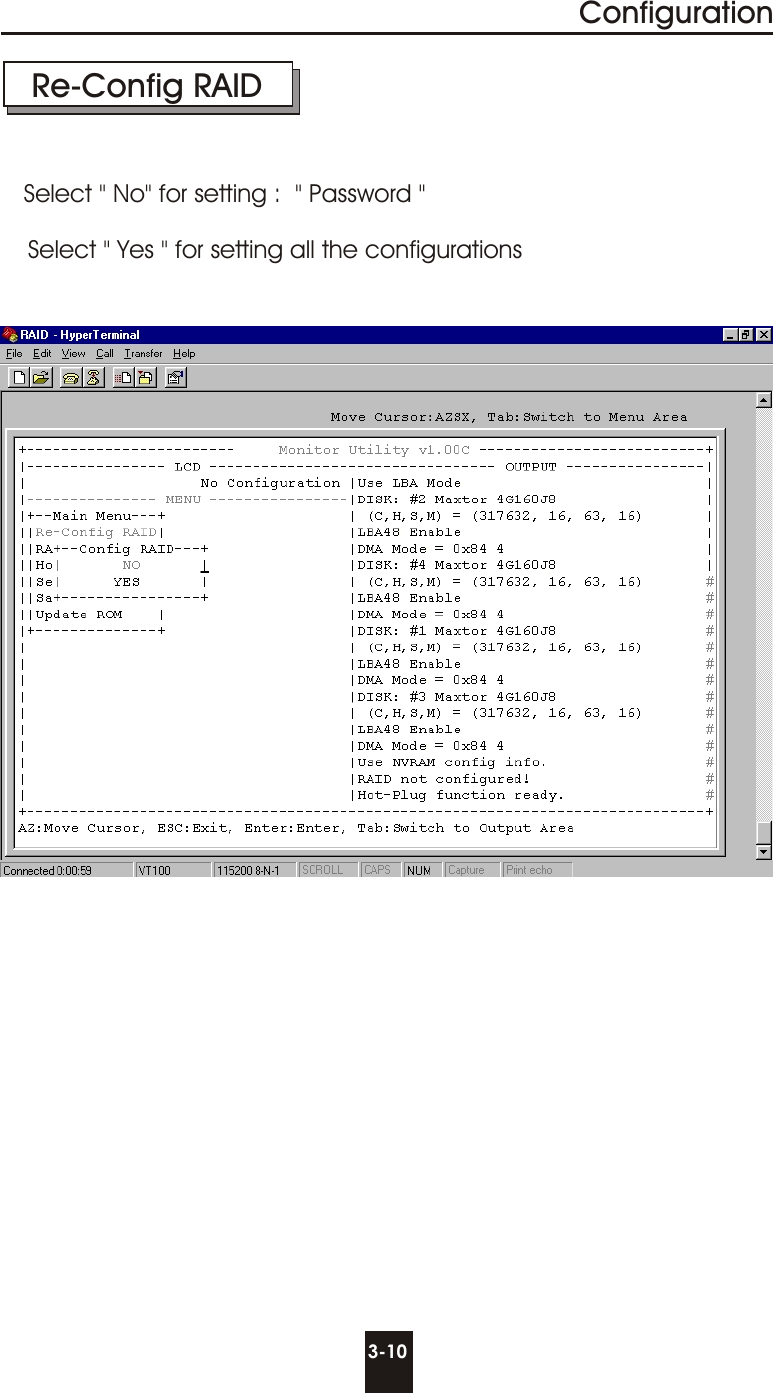Click the scrollbar down arrow
The height and width of the screenshot is (1393, 773).
point(763,851)
